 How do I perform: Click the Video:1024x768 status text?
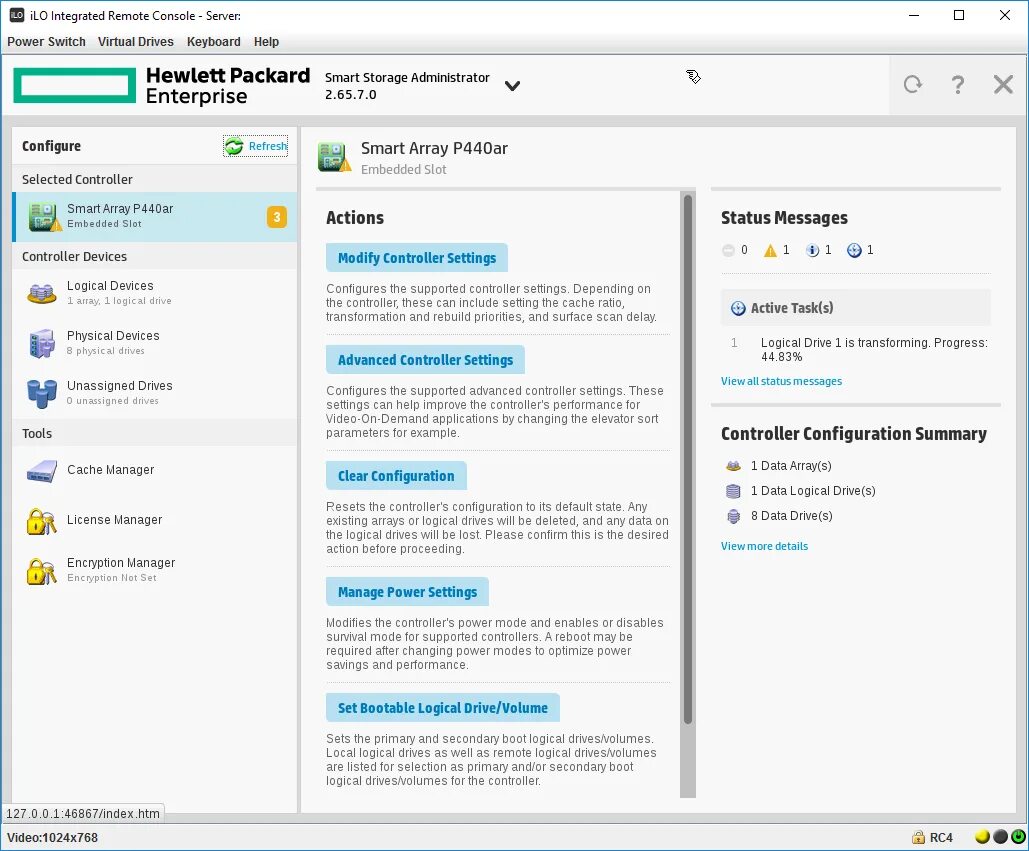[52, 838]
